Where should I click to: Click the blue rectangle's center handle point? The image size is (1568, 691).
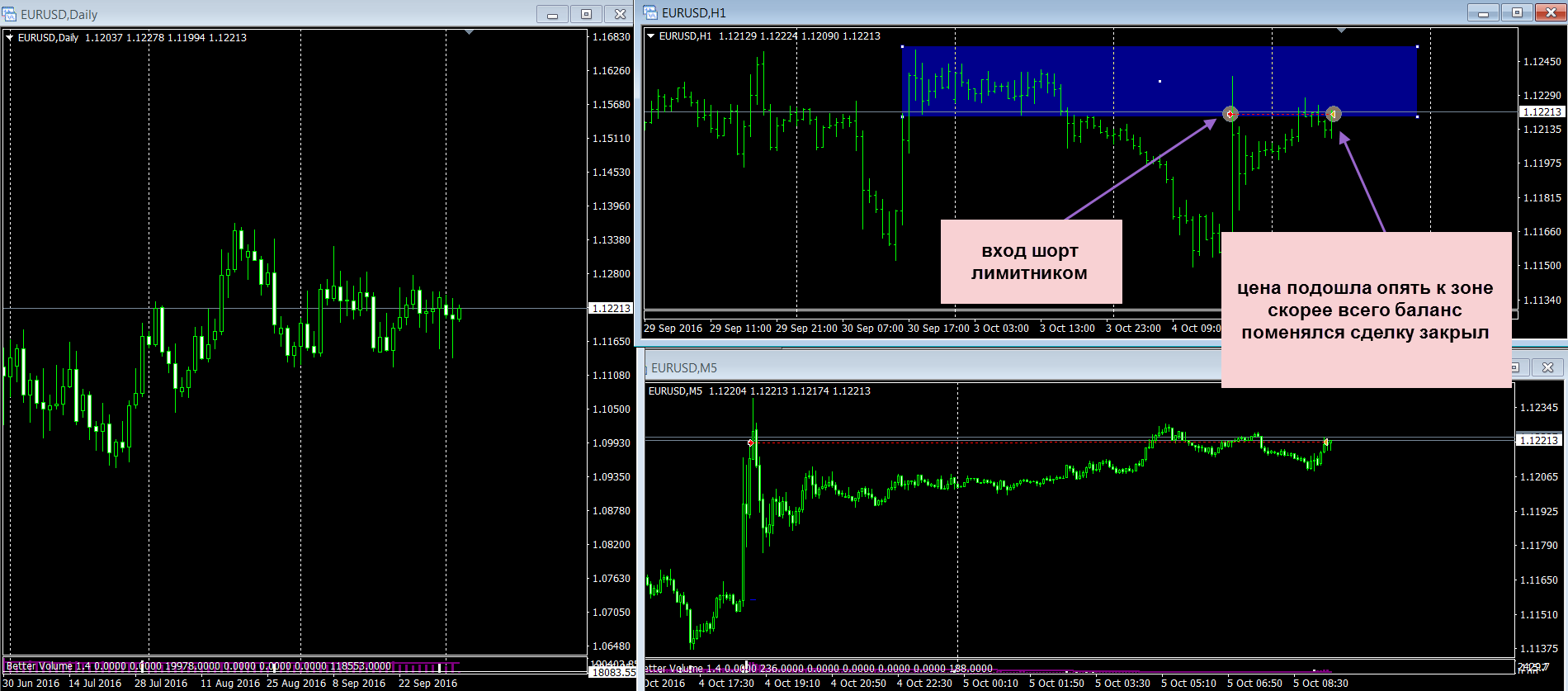pos(1159,82)
